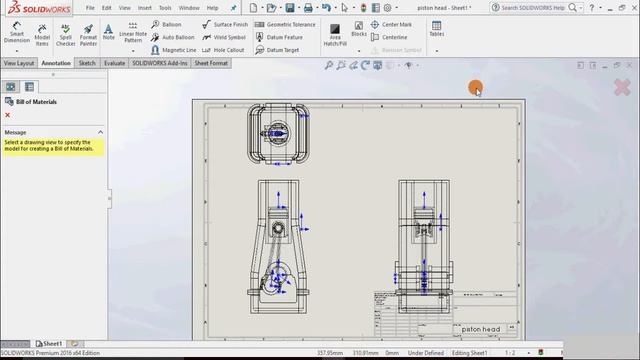
Task: Expand Smart Dimension dropdown arrow
Action: click(17, 51)
